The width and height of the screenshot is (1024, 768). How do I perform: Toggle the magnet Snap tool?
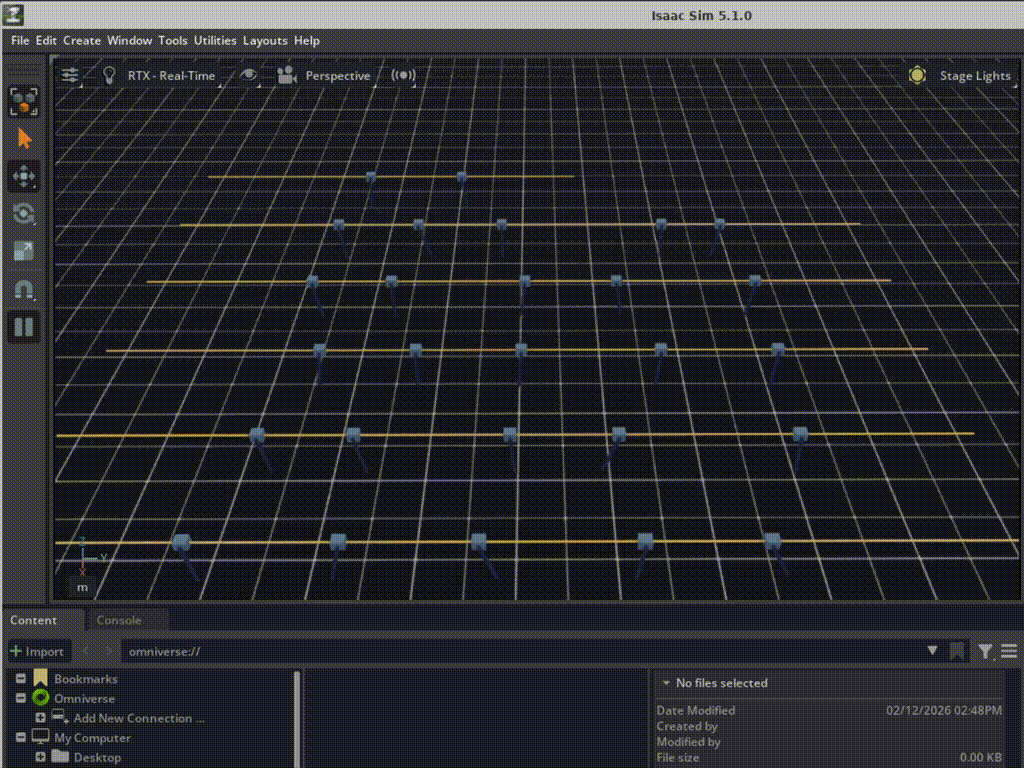click(24, 290)
